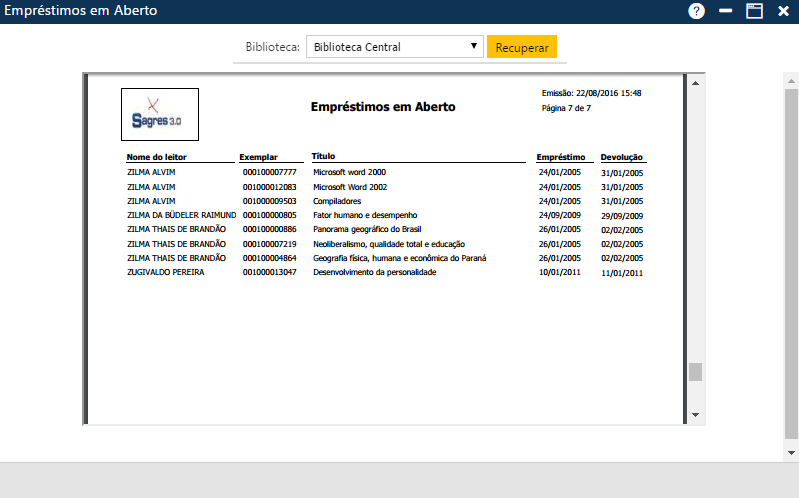This screenshot has height=498, width=799.
Task: Click the Título column header
Action: 323,156
